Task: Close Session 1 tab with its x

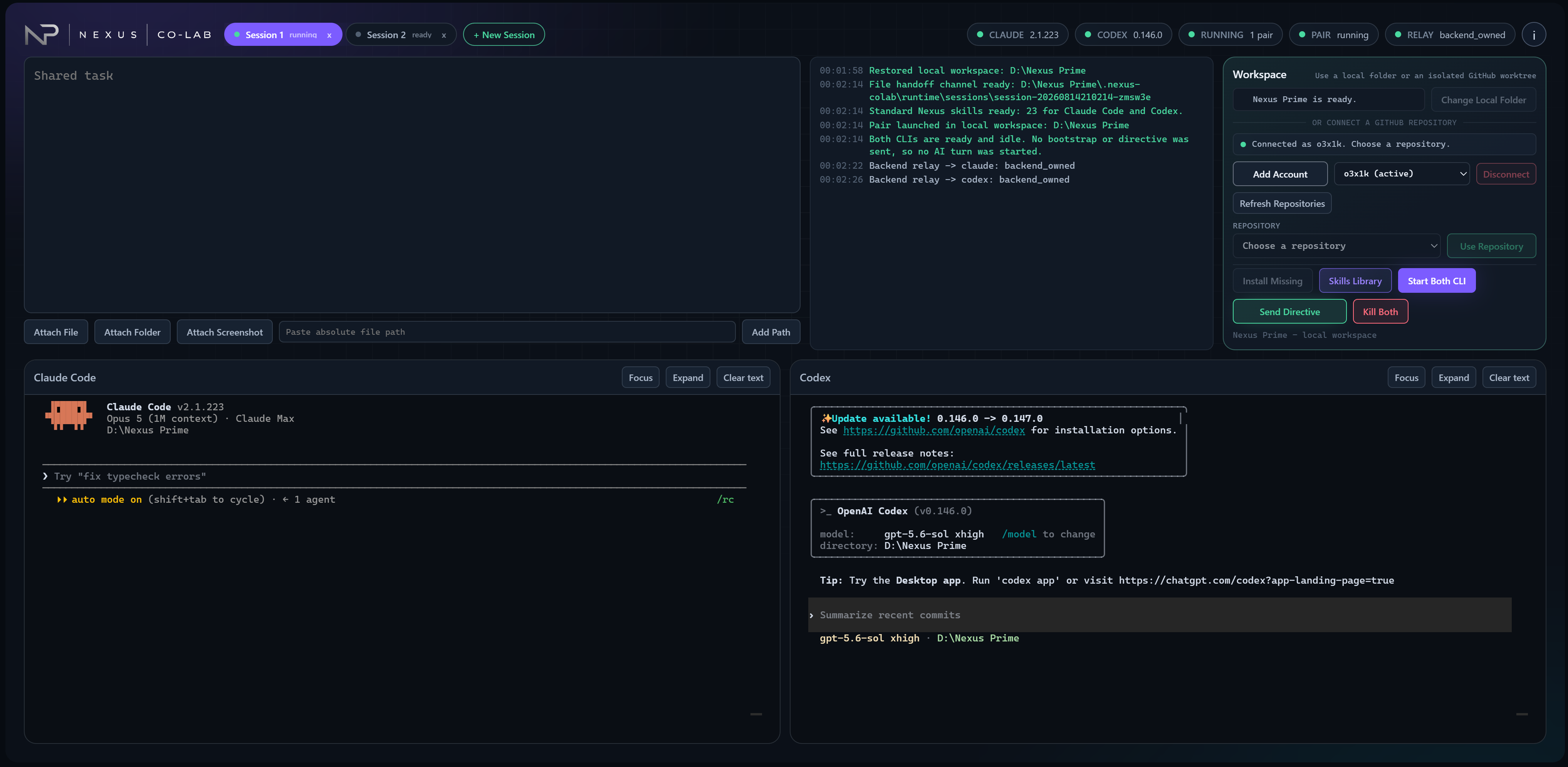Action: coord(329,35)
